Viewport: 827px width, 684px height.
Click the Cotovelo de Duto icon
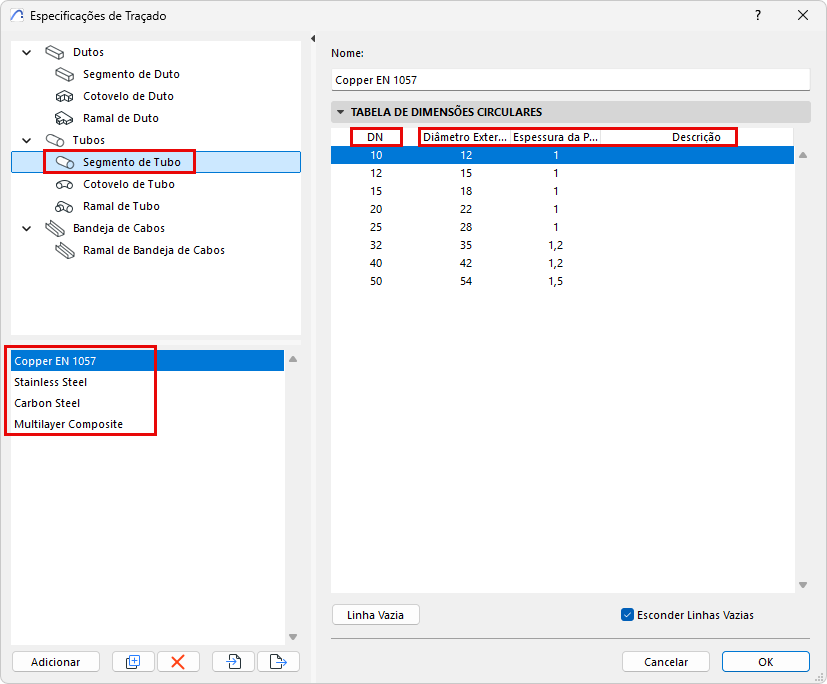coord(64,97)
